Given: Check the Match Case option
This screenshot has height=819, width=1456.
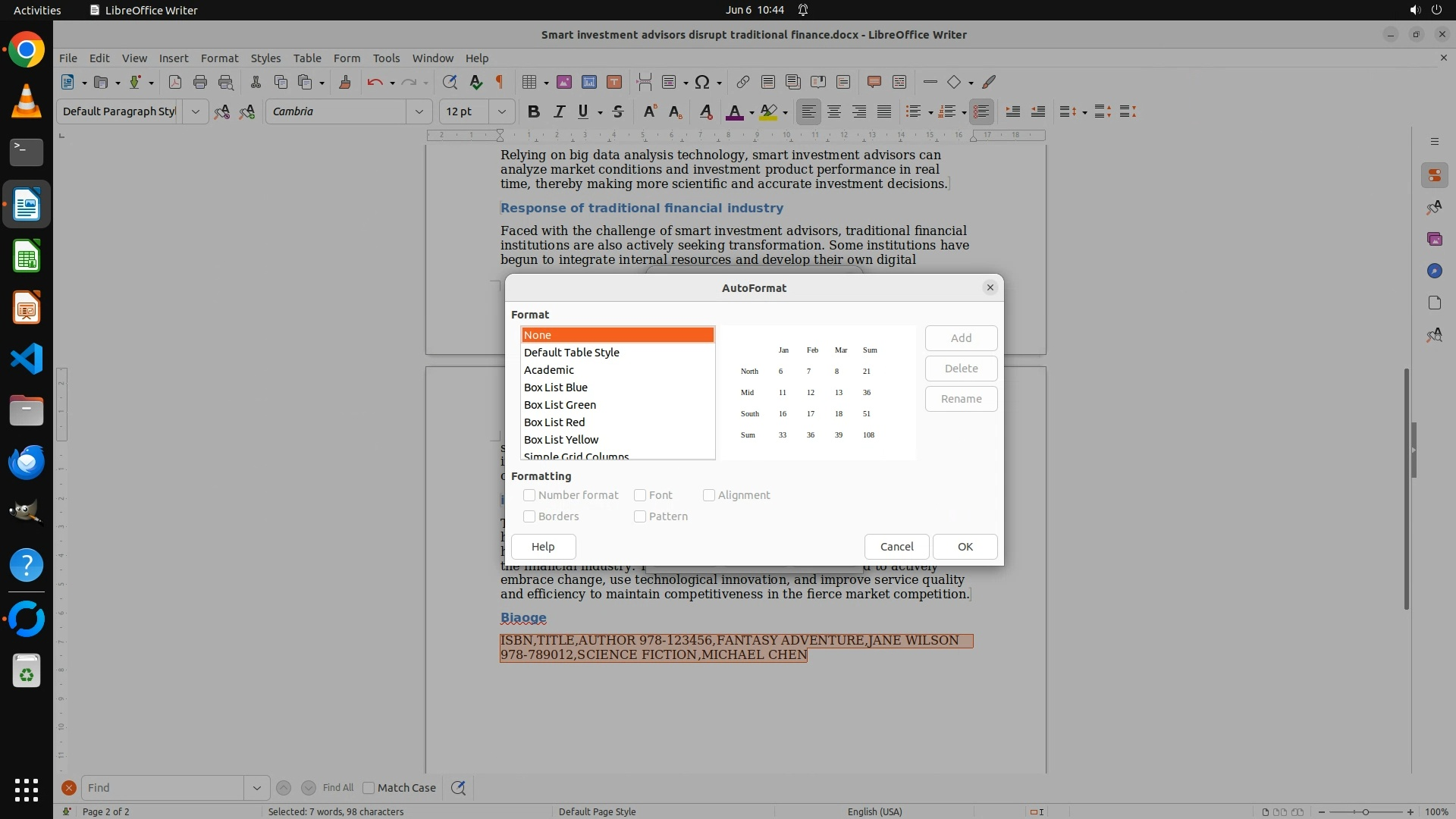Looking at the screenshot, I should pos(369,788).
